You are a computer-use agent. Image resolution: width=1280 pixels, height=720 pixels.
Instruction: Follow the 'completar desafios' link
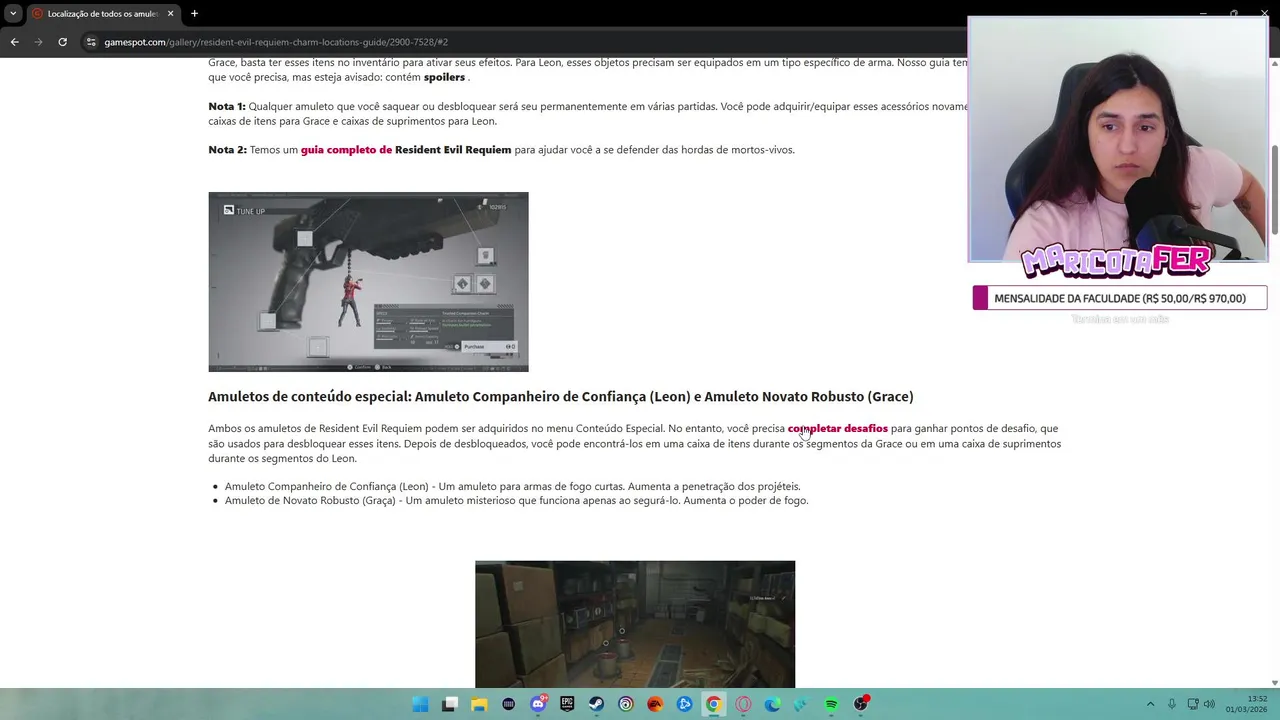click(x=838, y=429)
